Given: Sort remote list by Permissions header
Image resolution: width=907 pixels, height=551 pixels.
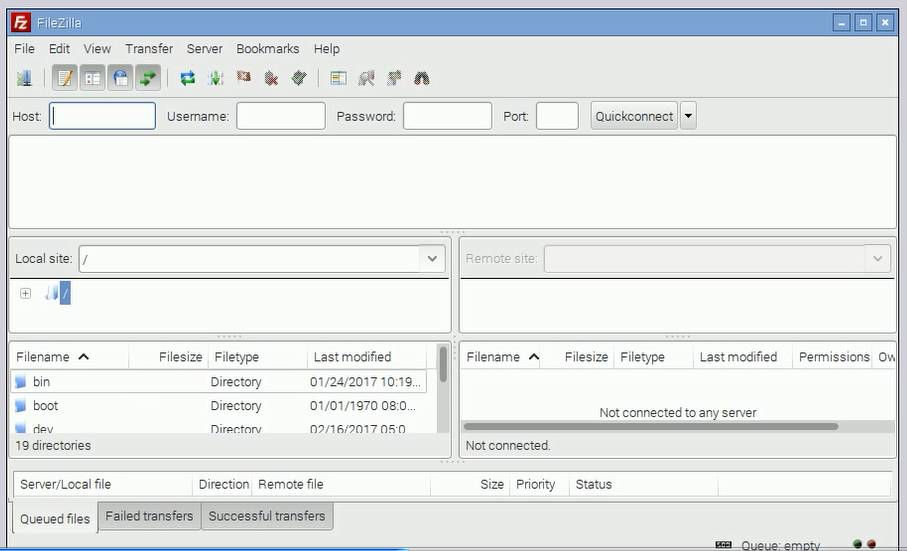Looking at the screenshot, I should (834, 357).
